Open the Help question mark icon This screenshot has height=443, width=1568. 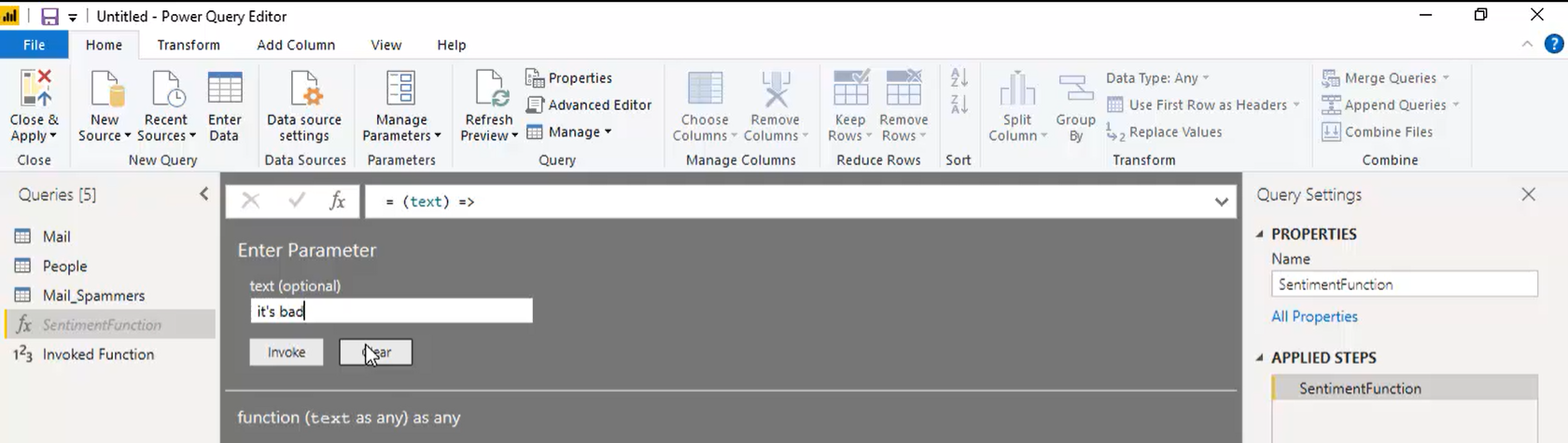click(x=1554, y=44)
